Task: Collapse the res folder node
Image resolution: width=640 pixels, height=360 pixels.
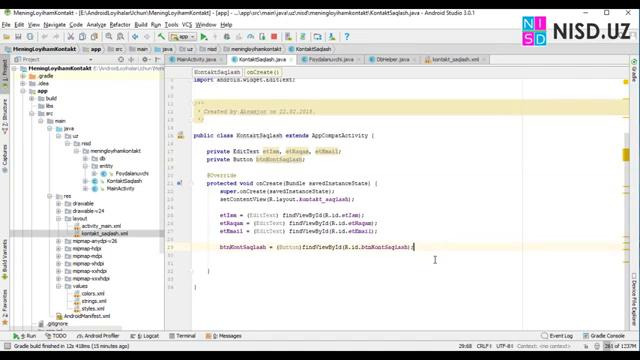Action: (x=50, y=196)
